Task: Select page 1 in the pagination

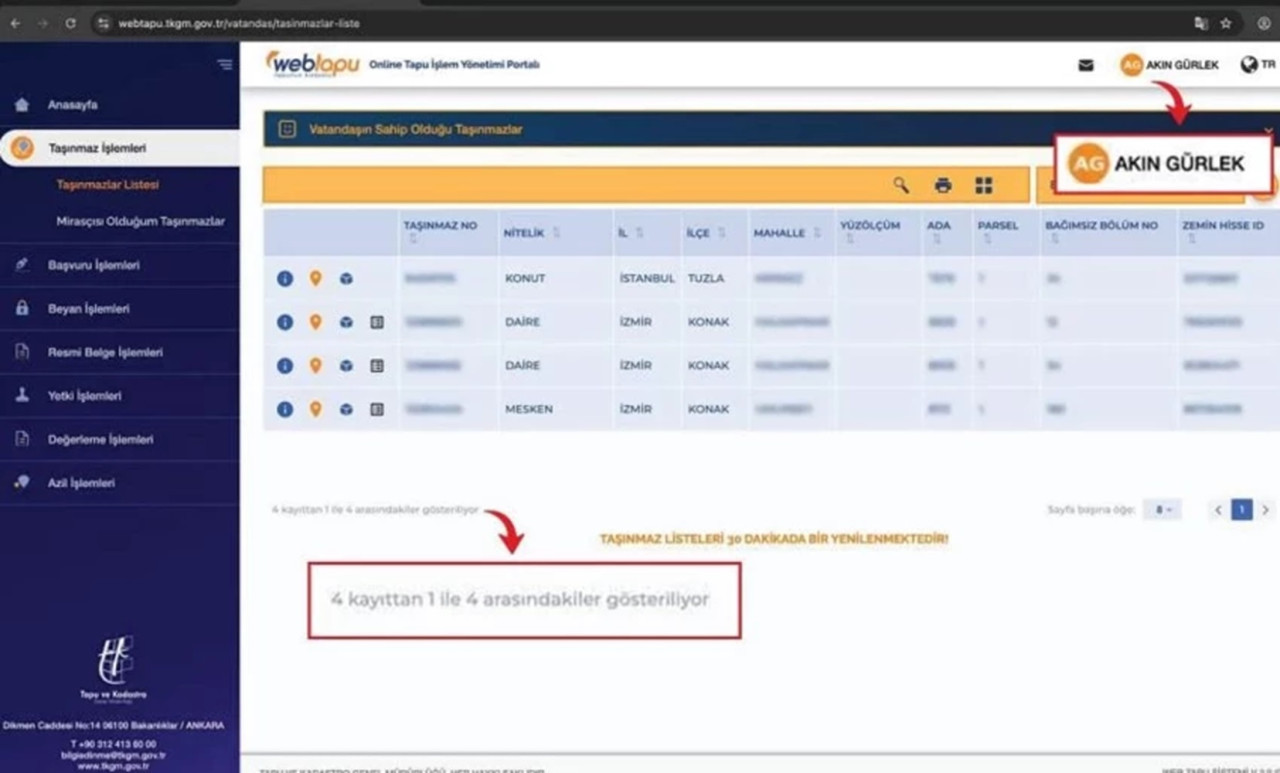Action: point(1241,510)
